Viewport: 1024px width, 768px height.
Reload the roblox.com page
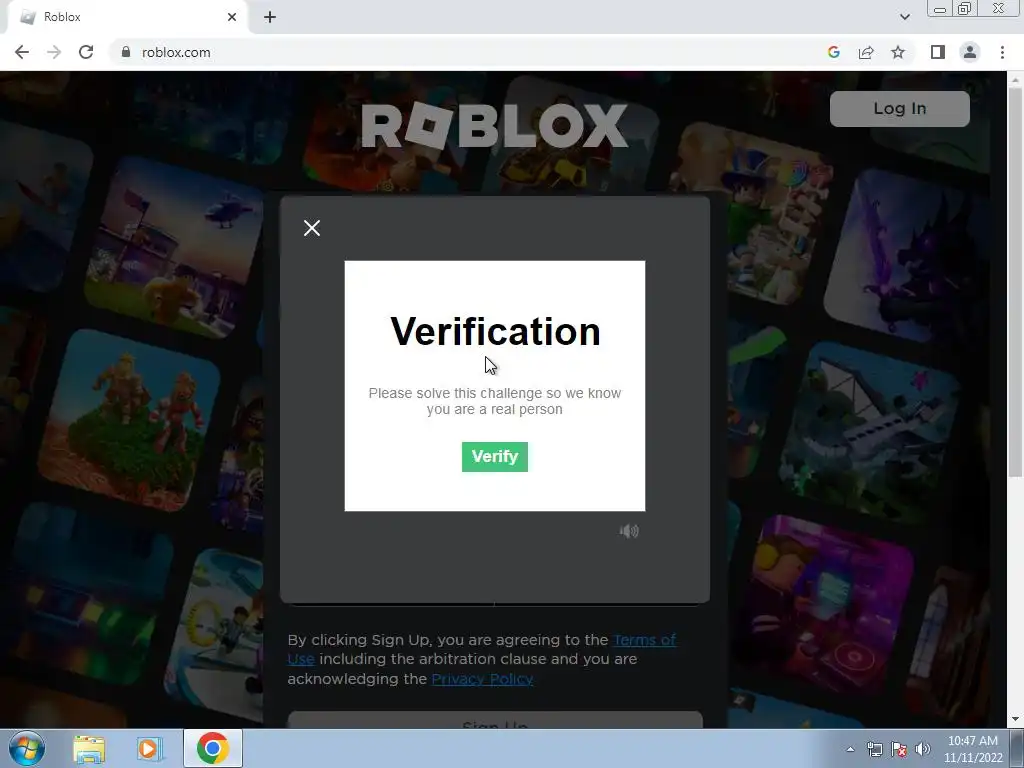(86, 52)
